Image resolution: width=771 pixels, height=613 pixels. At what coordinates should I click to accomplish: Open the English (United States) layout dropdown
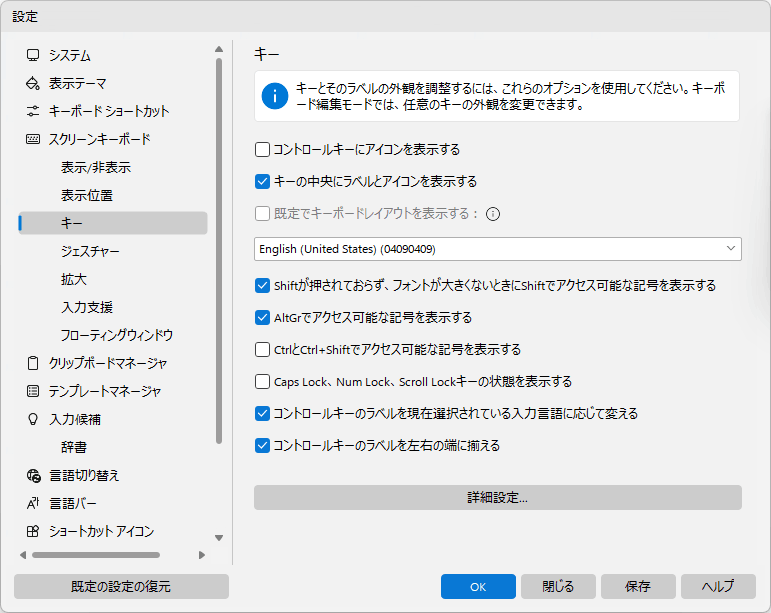(498, 249)
